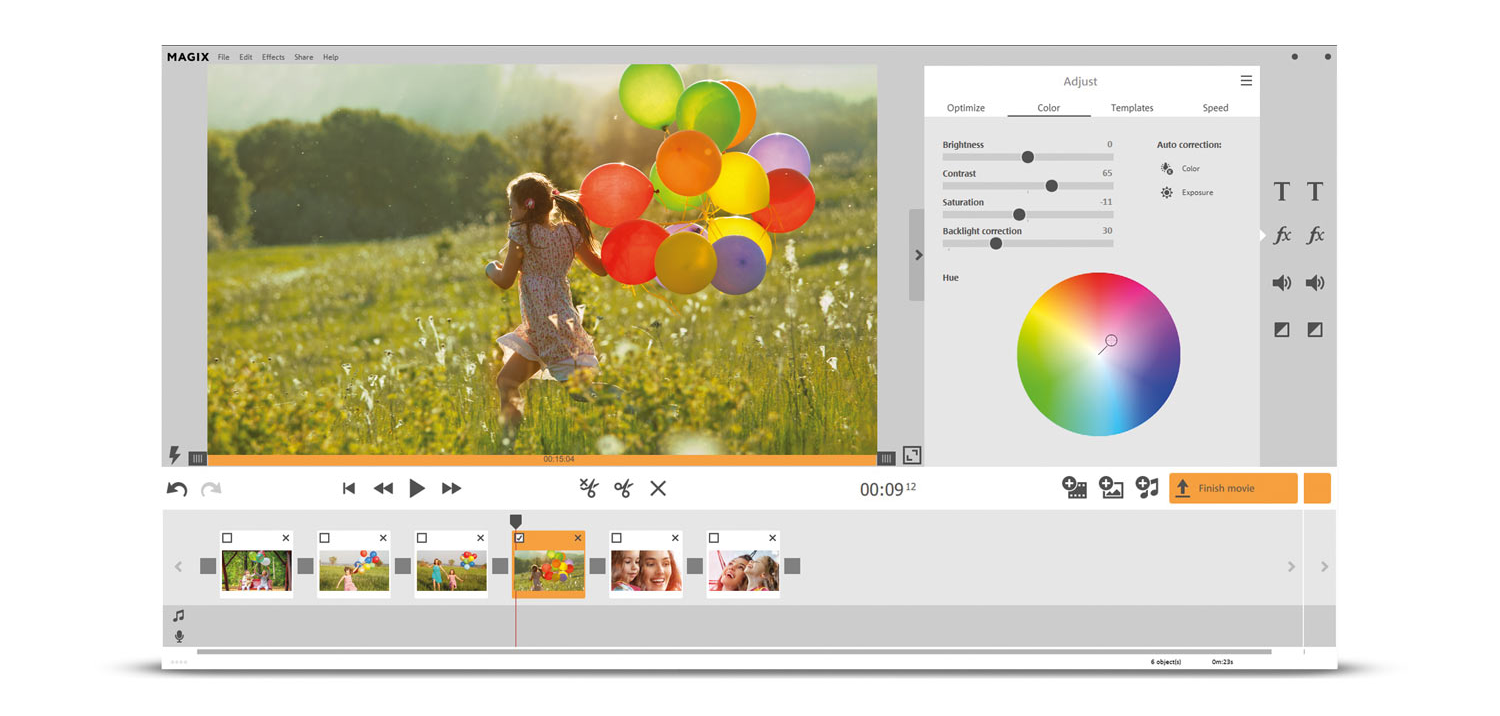Image resolution: width=1500 pixels, height=716 pixels.
Task: Tick the checkbox on the first timeline clip
Action: [227, 538]
